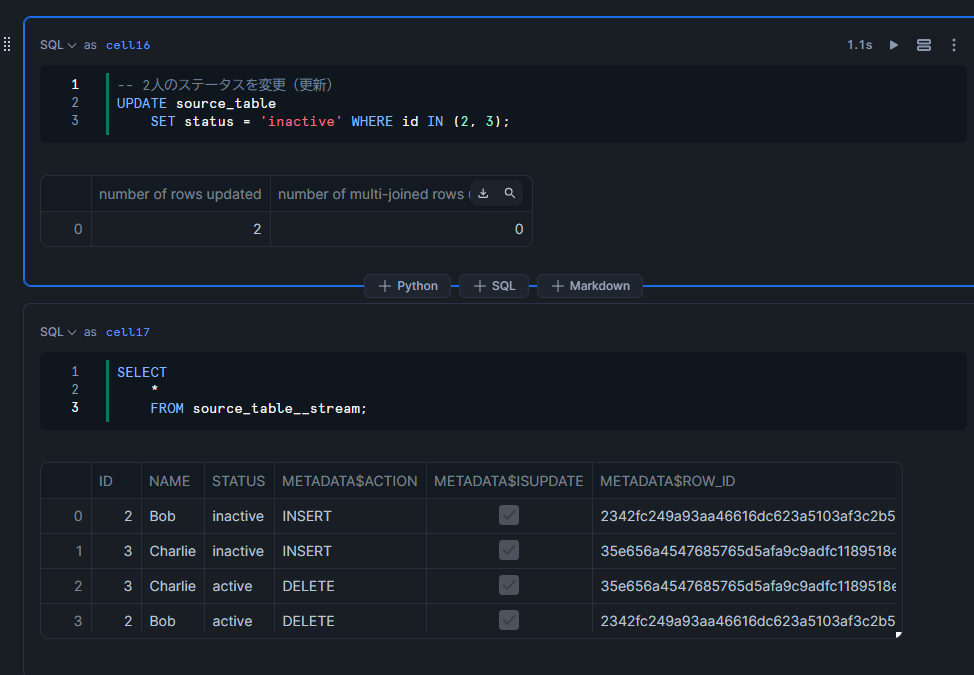Toggle cell16 layout view icon

(x=924, y=45)
